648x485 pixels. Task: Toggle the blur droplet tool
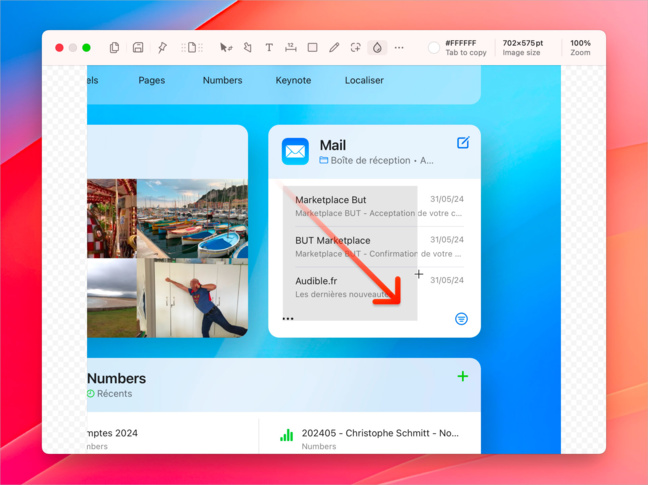[x=377, y=48]
